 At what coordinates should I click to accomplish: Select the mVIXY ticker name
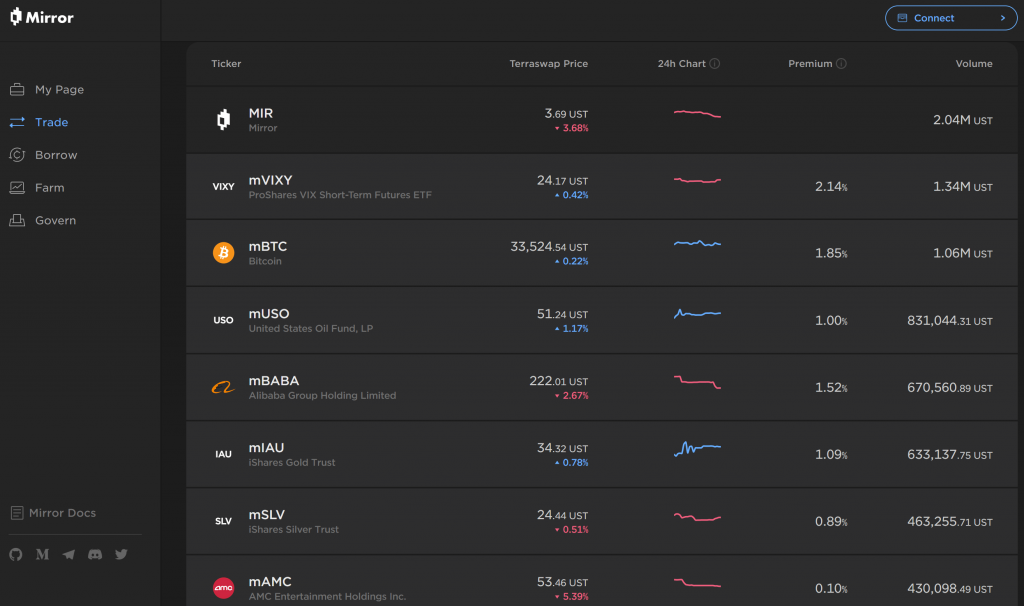click(270, 180)
